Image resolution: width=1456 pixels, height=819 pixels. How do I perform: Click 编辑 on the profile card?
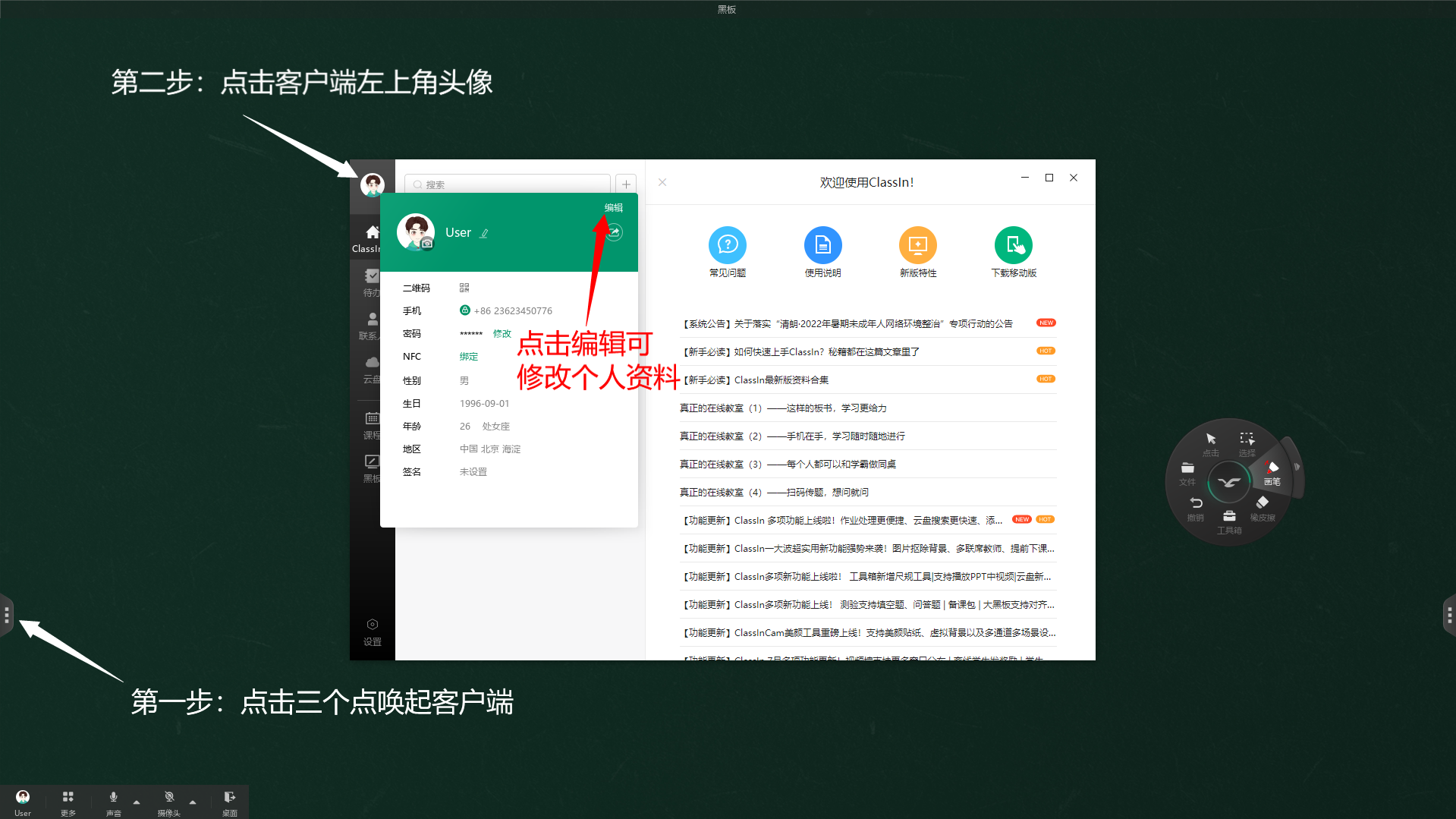614,208
